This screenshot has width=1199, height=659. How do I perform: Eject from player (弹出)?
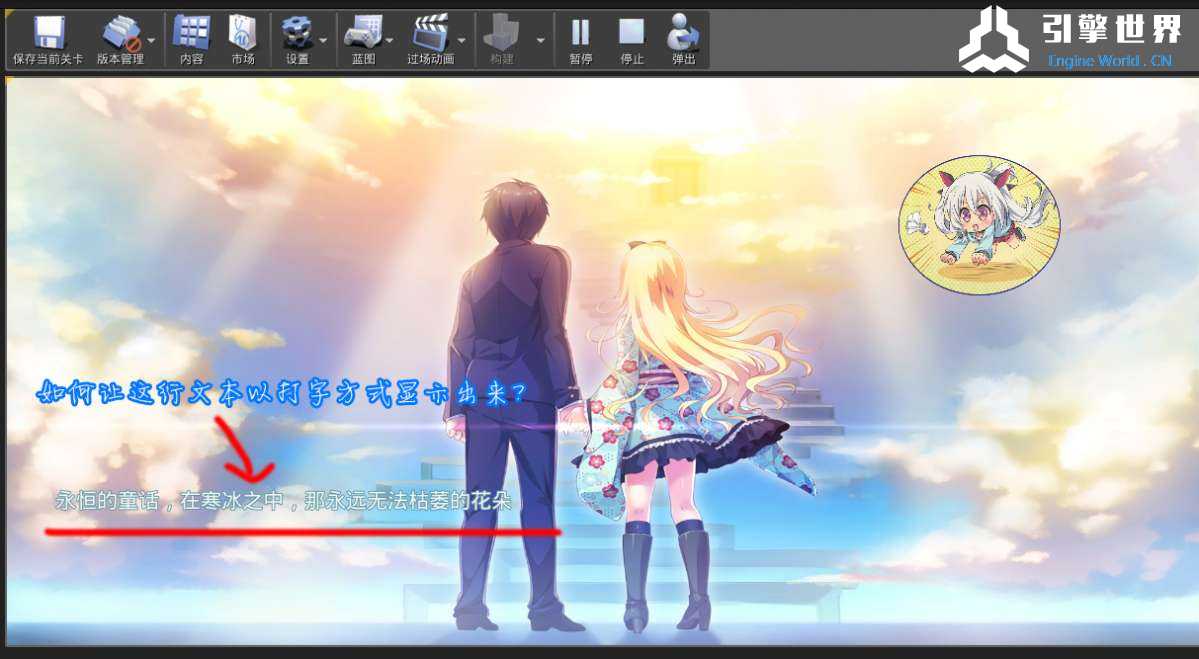[683, 41]
